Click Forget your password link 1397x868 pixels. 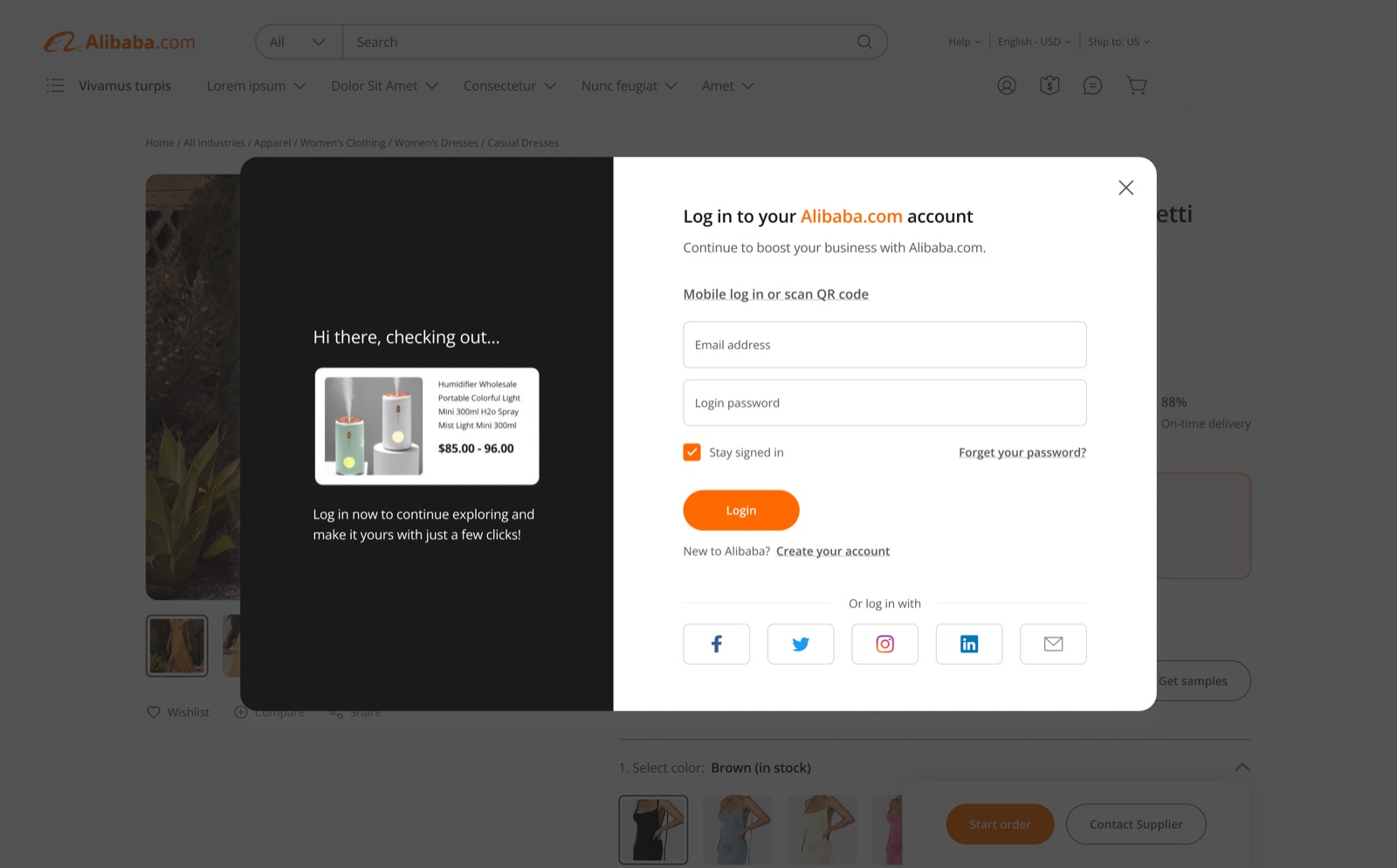pos(1022,452)
